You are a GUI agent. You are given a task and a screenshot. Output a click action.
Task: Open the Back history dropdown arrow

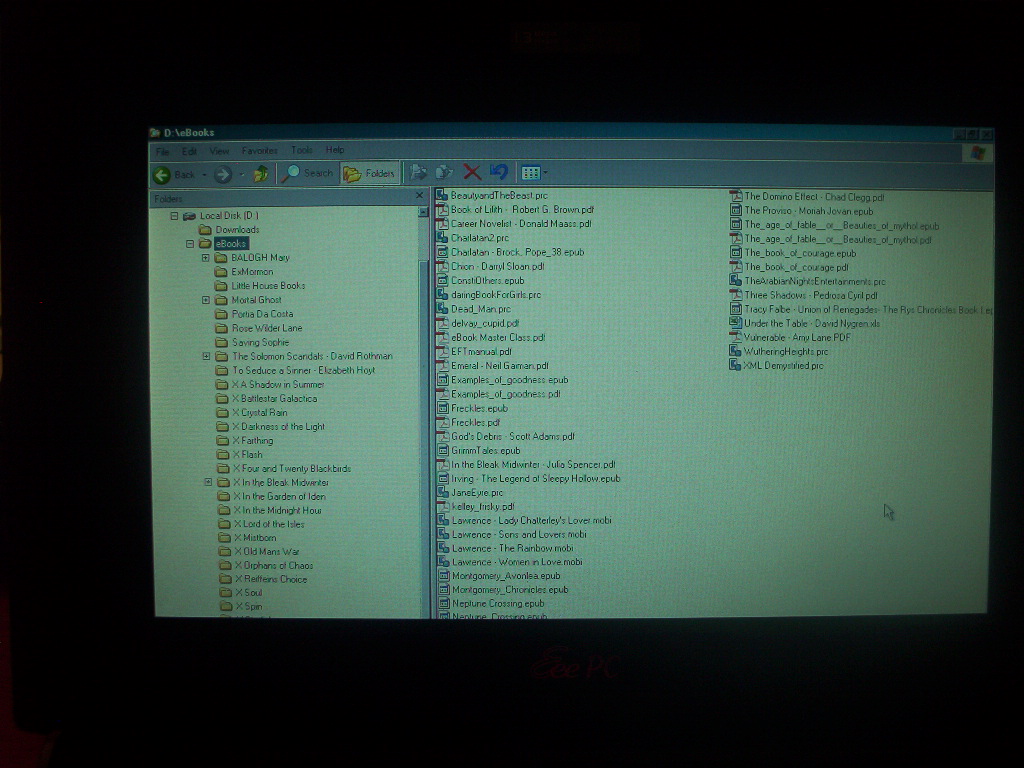click(204, 175)
